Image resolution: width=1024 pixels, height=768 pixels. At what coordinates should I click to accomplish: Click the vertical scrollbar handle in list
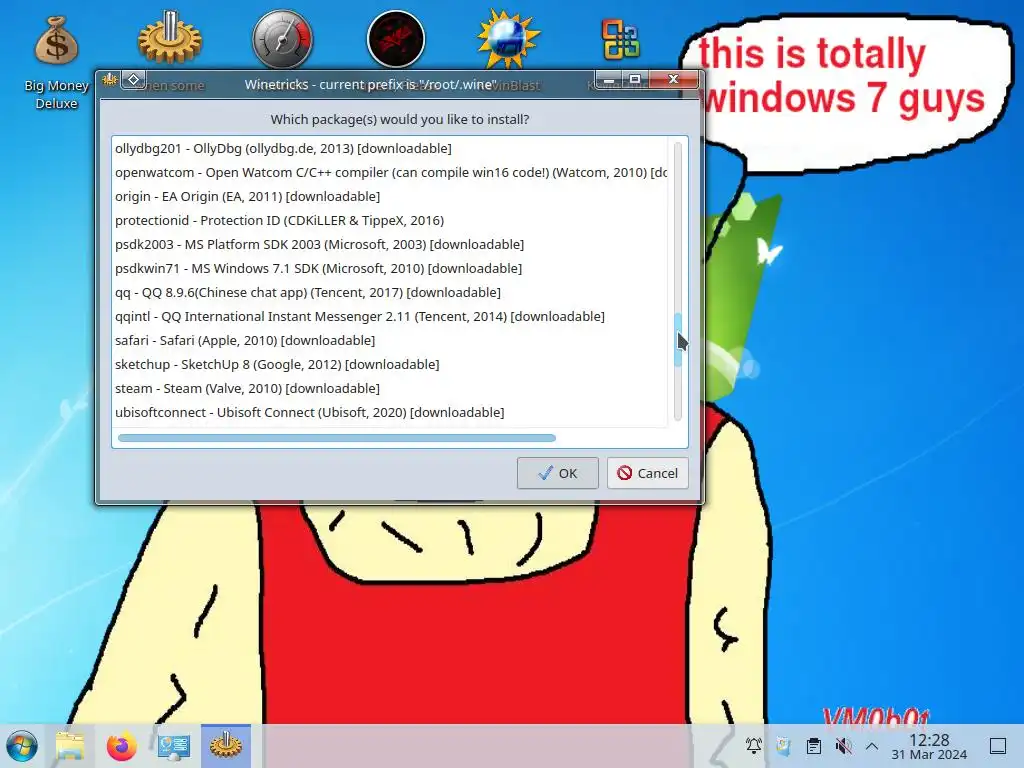click(678, 340)
